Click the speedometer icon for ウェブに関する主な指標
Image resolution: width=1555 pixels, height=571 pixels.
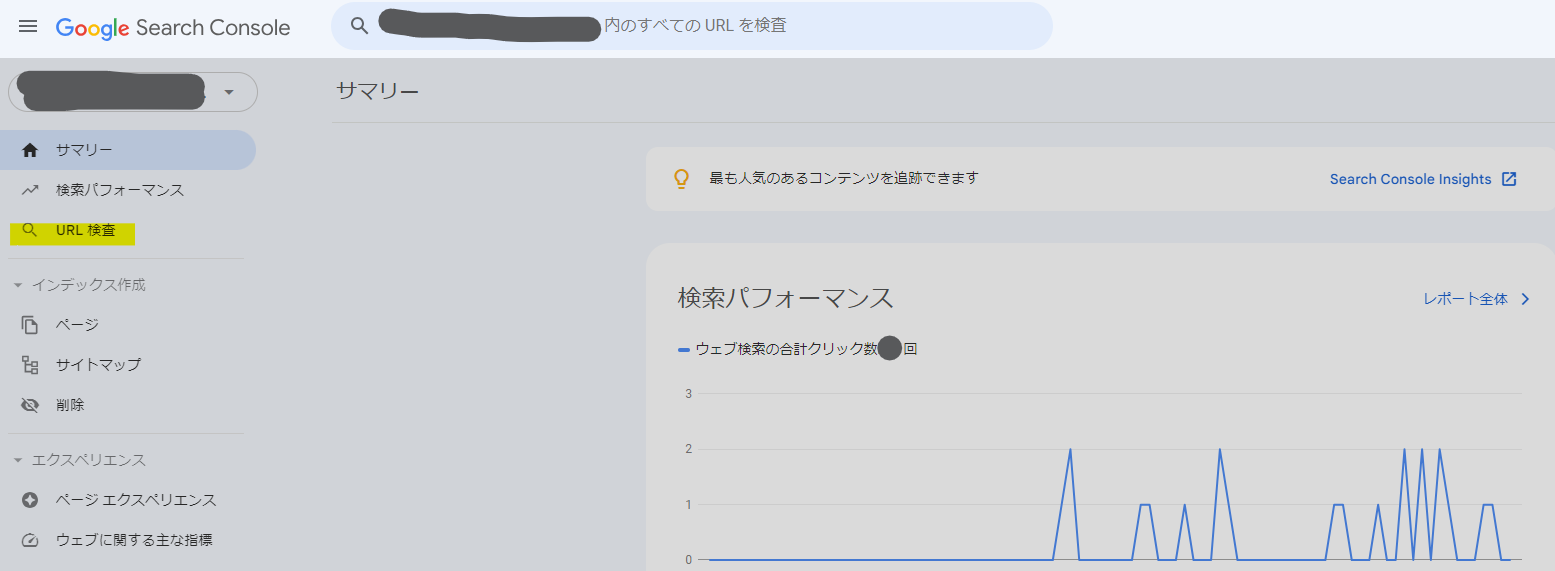pyautogui.click(x=30, y=540)
